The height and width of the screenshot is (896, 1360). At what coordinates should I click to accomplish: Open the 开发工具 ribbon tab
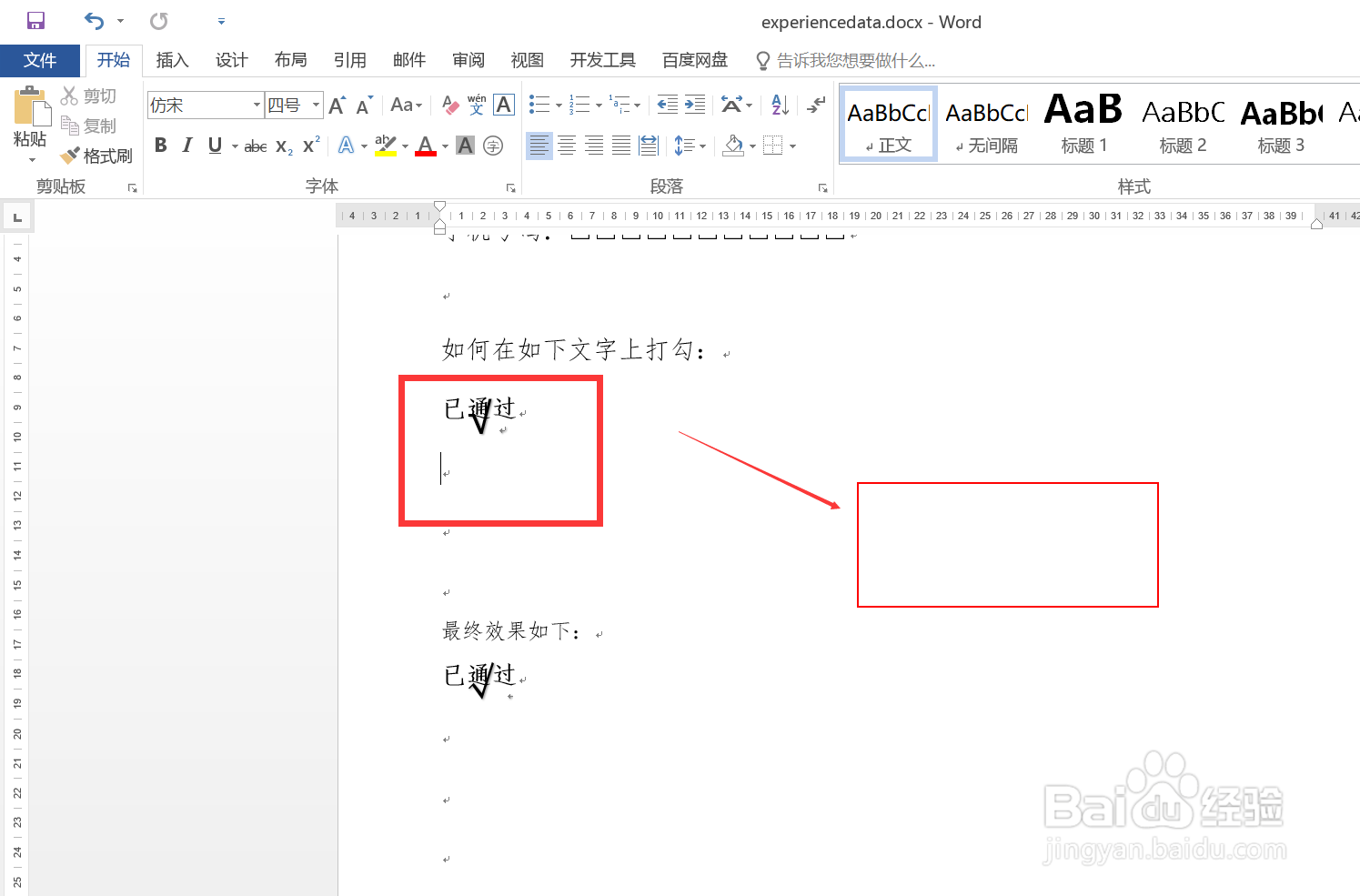click(x=602, y=60)
